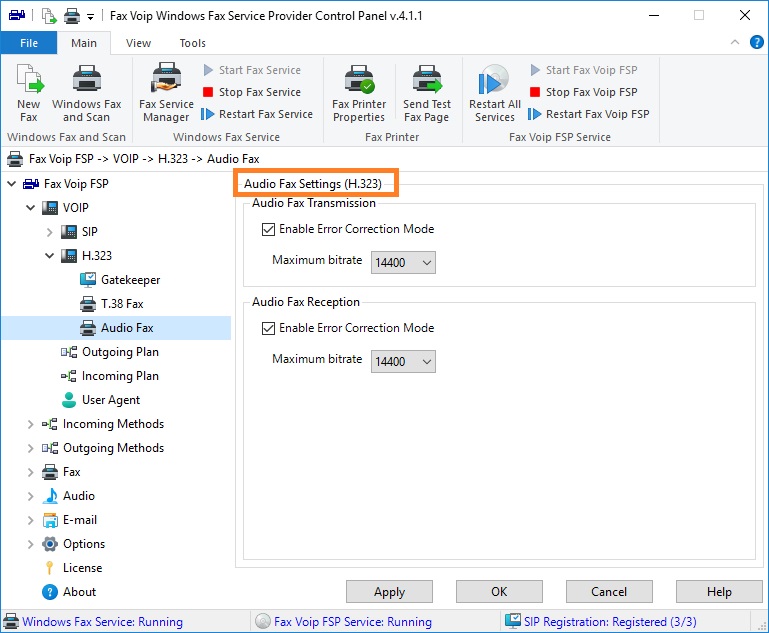
Task: Select E-mail item in tree
Action: [69, 520]
